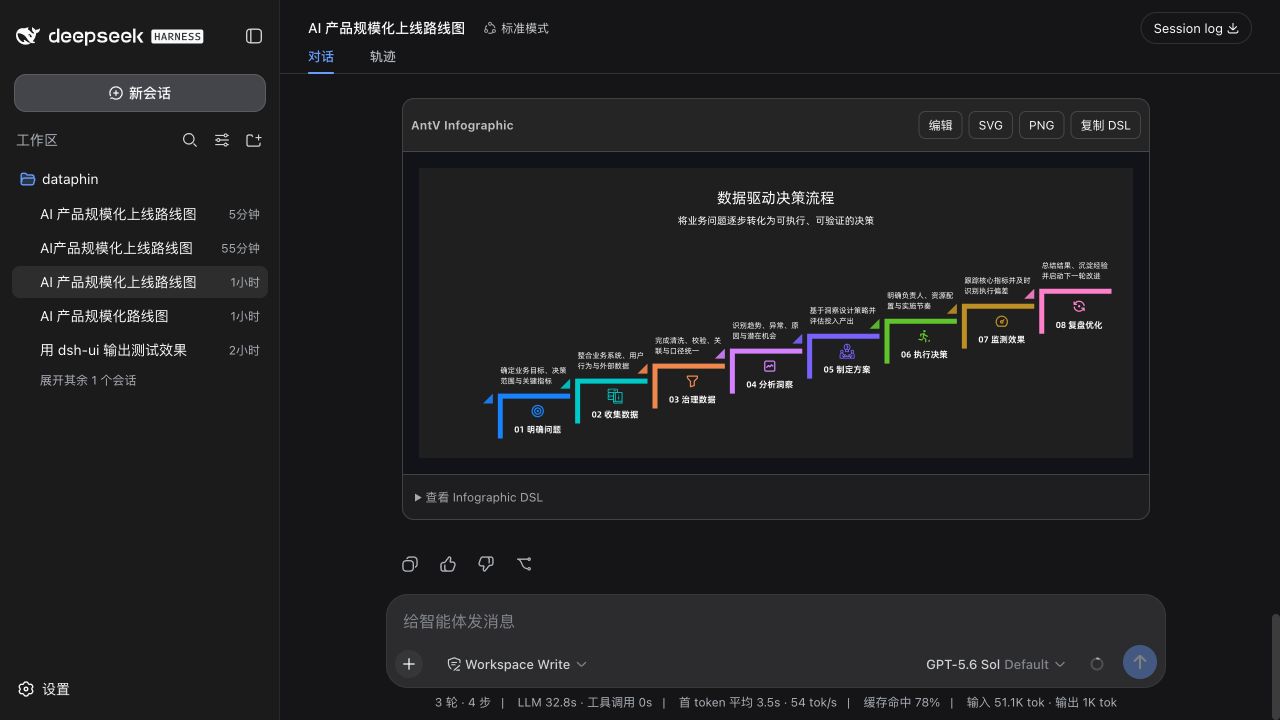
Task: Open the 55分钟 AI产品规模化上线路线图 conversation
Action: [140, 248]
